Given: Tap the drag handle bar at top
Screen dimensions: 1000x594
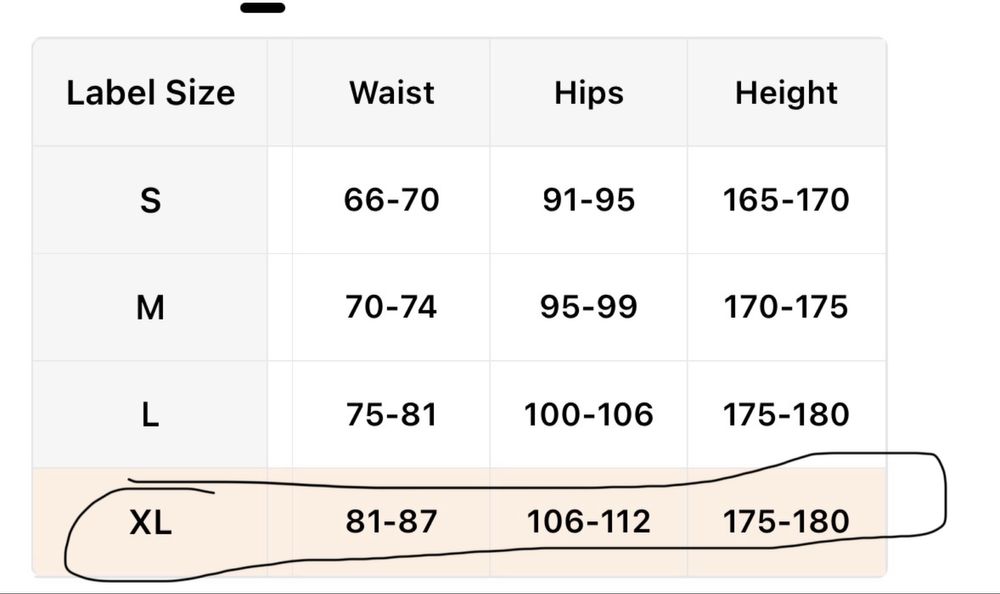Looking at the screenshot, I should tap(263, 8).
